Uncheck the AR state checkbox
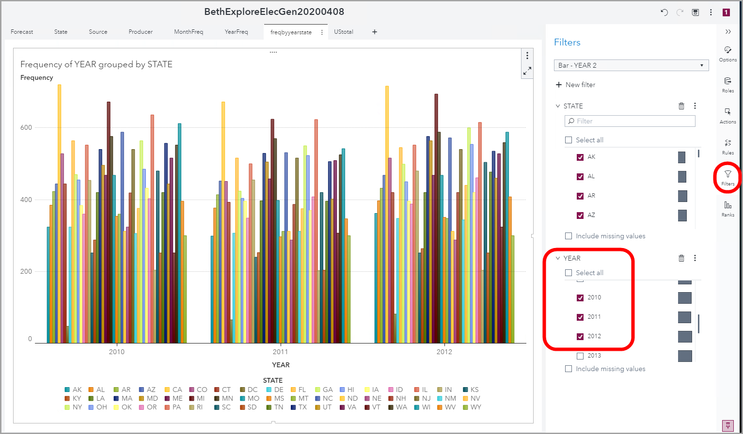This screenshot has width=743, height=434. [x=580, y=196]
